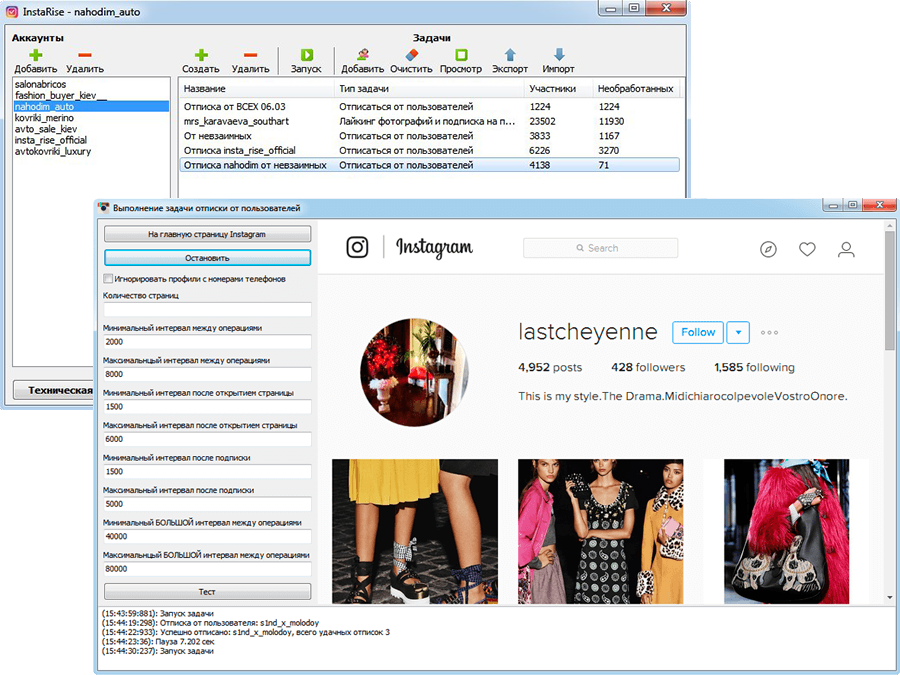The height and width of the screenshot is (675, 900).
Task: Select the fashion_buyer_kiev__ account
Action: point(61,95)
